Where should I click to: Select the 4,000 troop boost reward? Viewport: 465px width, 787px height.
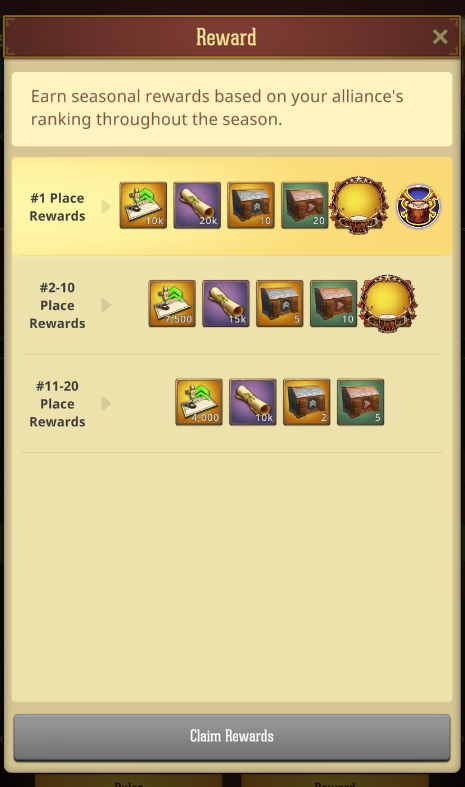pos(199,402)
